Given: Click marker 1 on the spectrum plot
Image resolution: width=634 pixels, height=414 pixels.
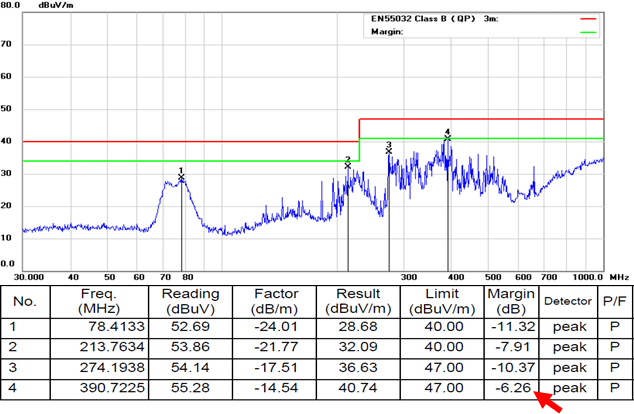Looking at the screenshot, I should (x=181, y=177).
